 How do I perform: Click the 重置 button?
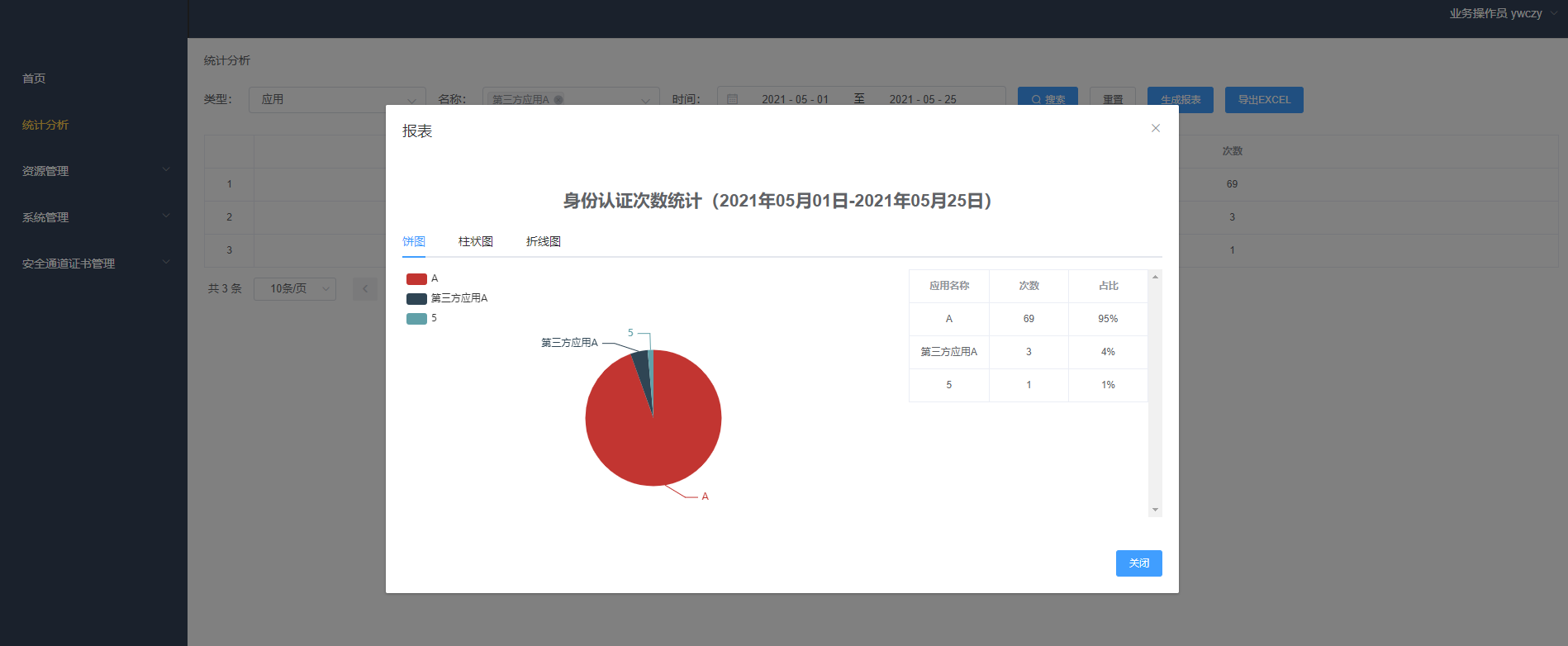click(1113, 99)
